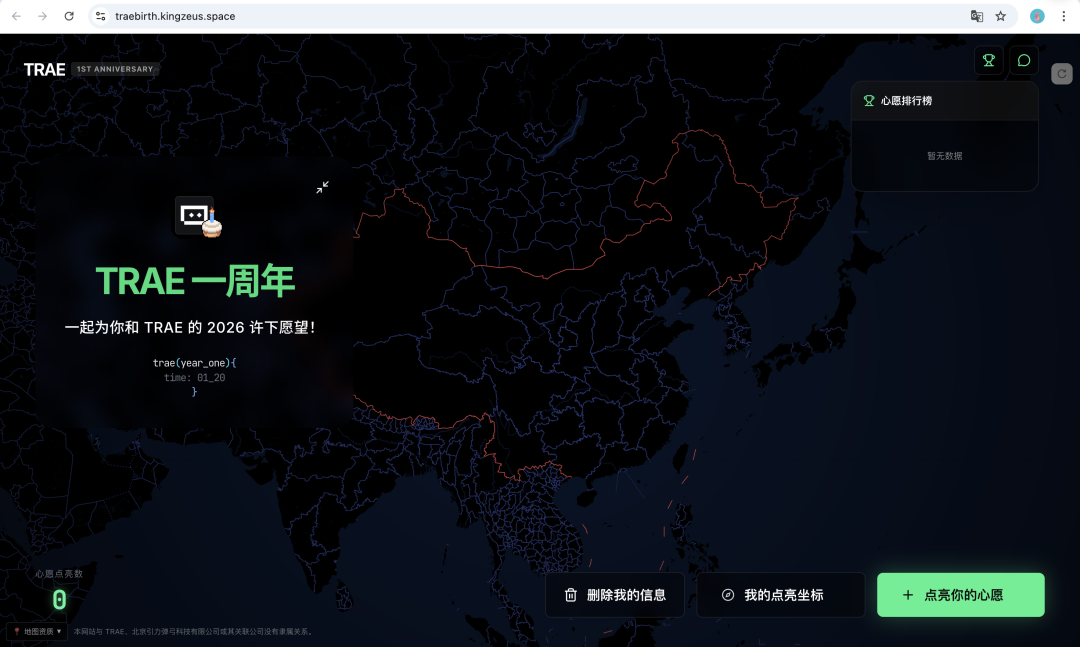Viewport: 1080px width, 647px height.
Task: Open site information icon in address bar
Action: pyautogui.click(x=101, y=16)
